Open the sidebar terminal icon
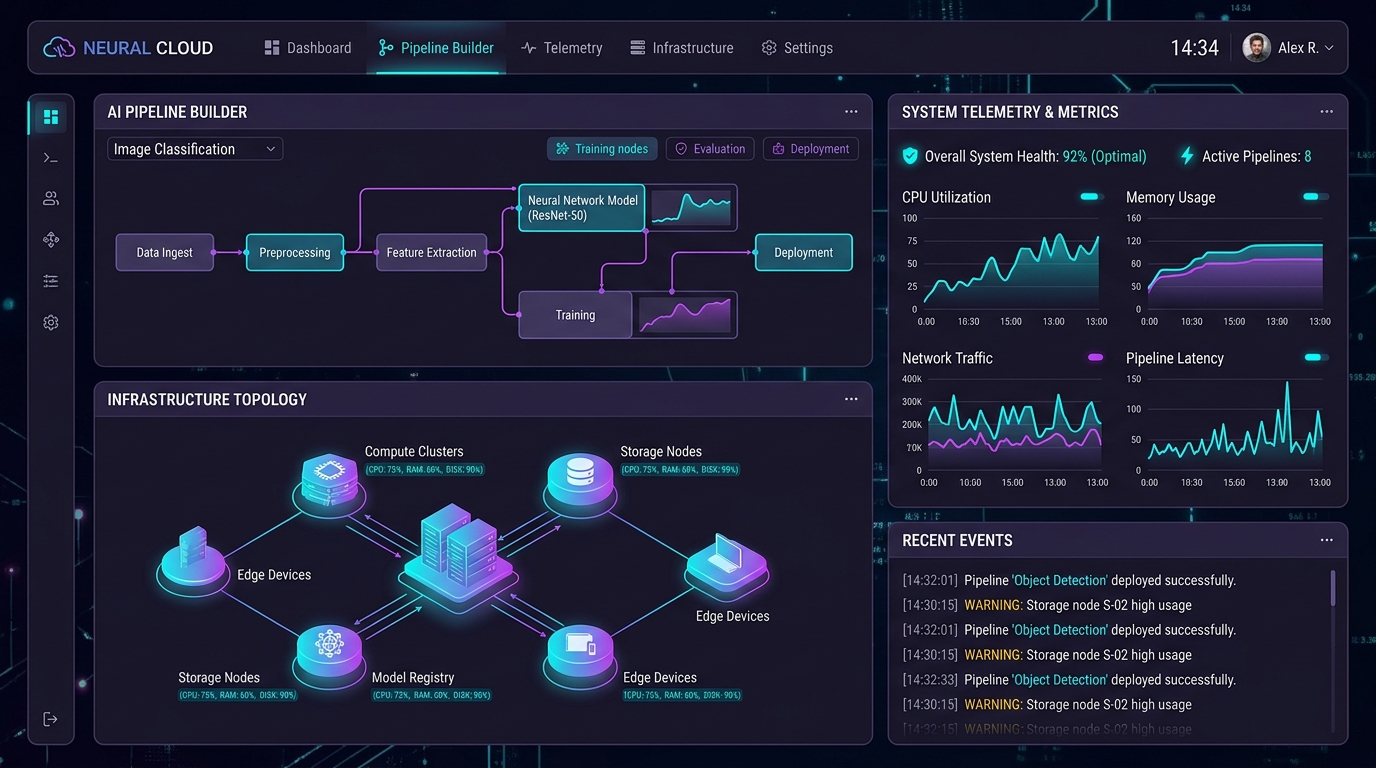This screenshot has width=1376, height=768. [x=51, y=158]
